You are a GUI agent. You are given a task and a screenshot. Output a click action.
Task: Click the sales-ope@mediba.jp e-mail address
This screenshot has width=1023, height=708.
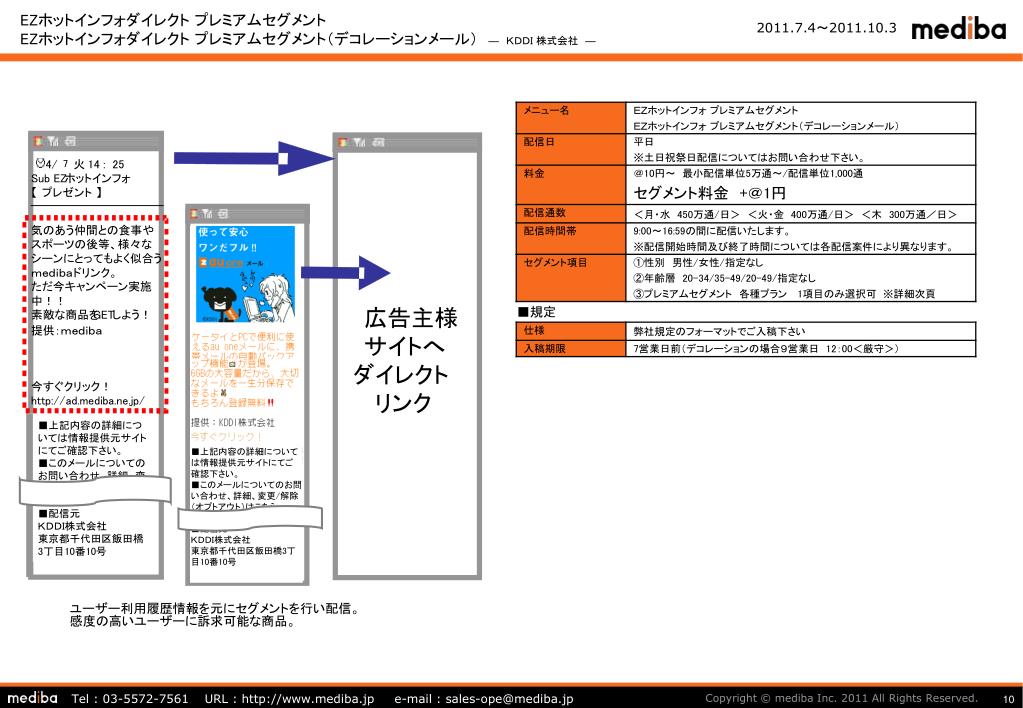[x=510, y=698]
